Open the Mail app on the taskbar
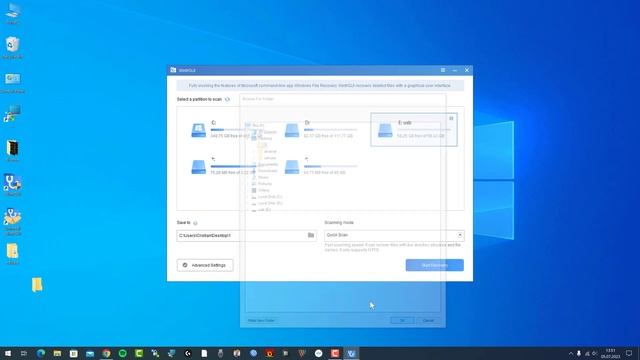640x360 pixels. point(90,353)
